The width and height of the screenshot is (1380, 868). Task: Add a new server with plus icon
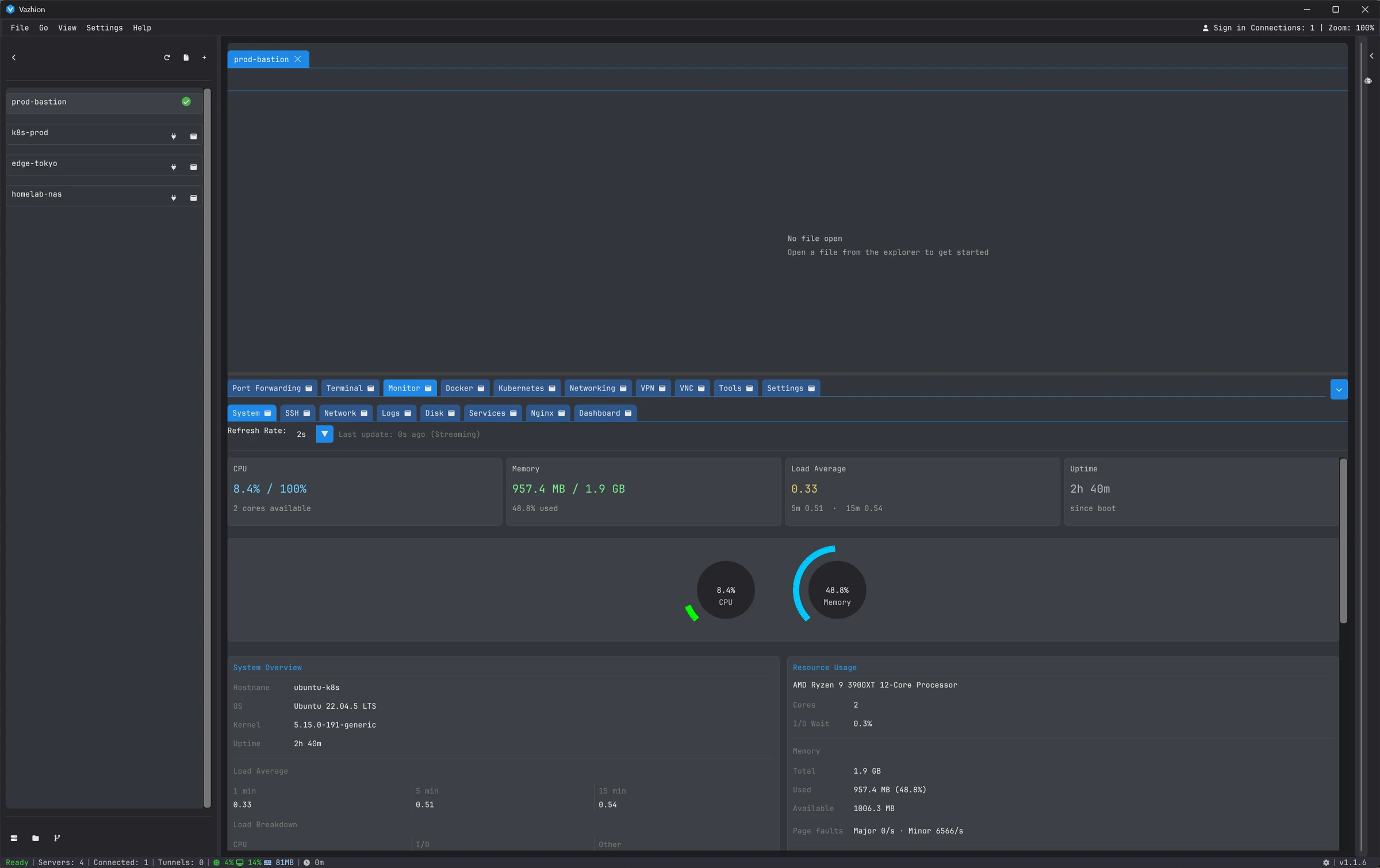(x=204, y=57)
